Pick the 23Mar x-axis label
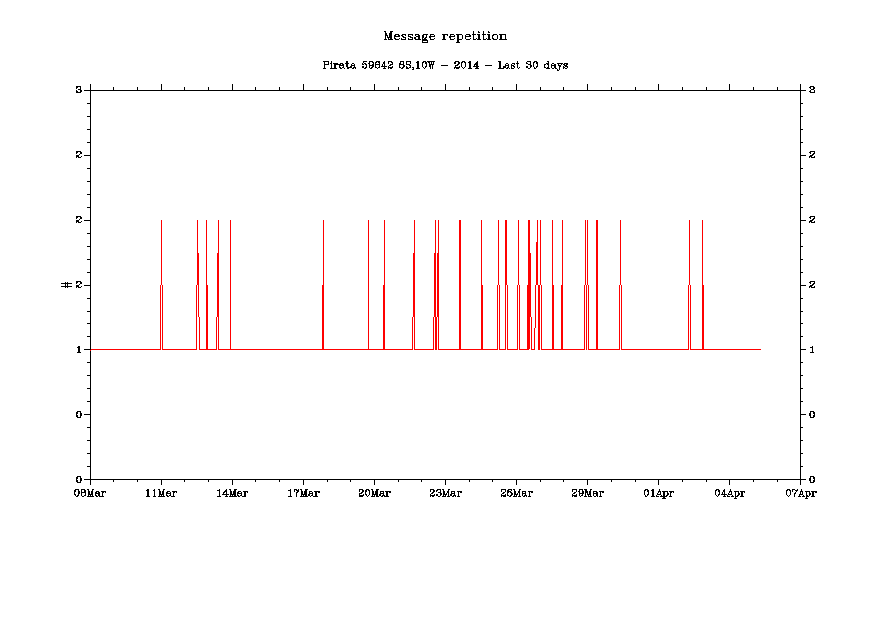Image resolution: width=891 pixels, height=630 pixels. point(445,492)
